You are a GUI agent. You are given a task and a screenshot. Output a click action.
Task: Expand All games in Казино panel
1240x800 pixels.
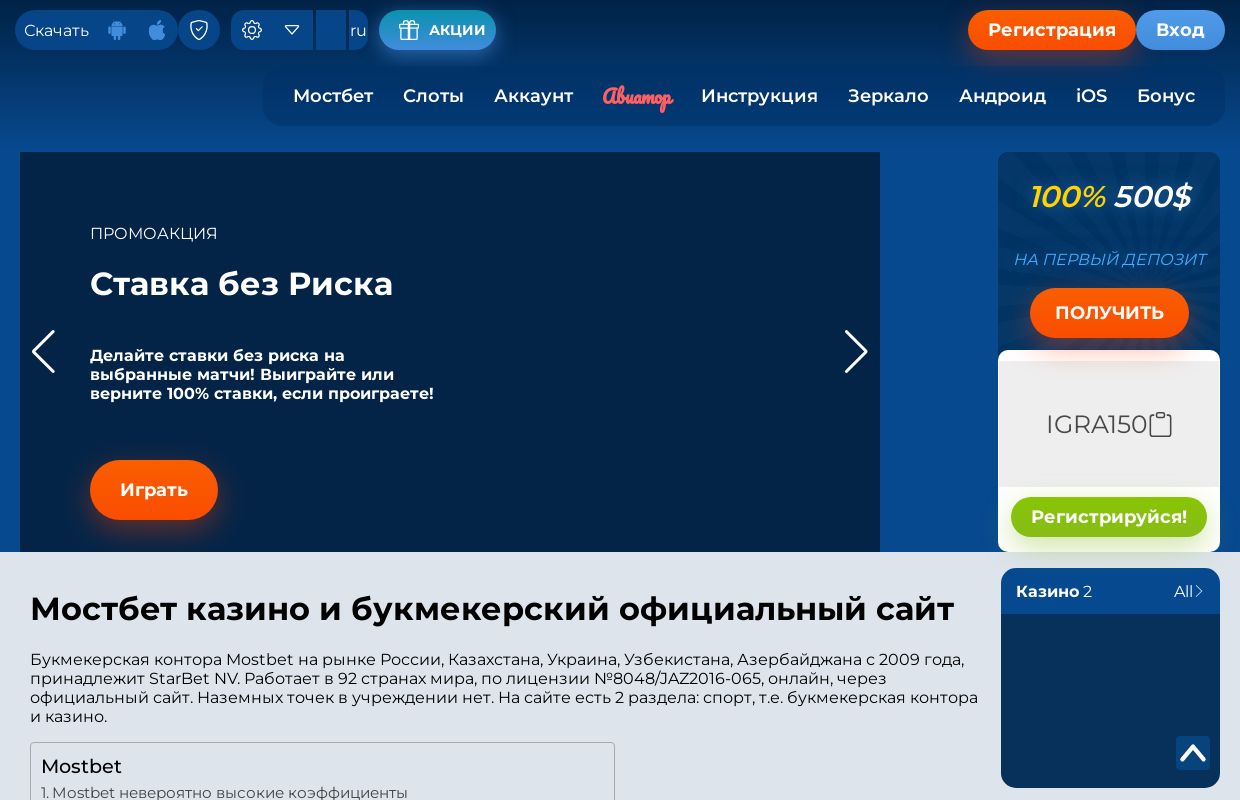coord(1188,591)
